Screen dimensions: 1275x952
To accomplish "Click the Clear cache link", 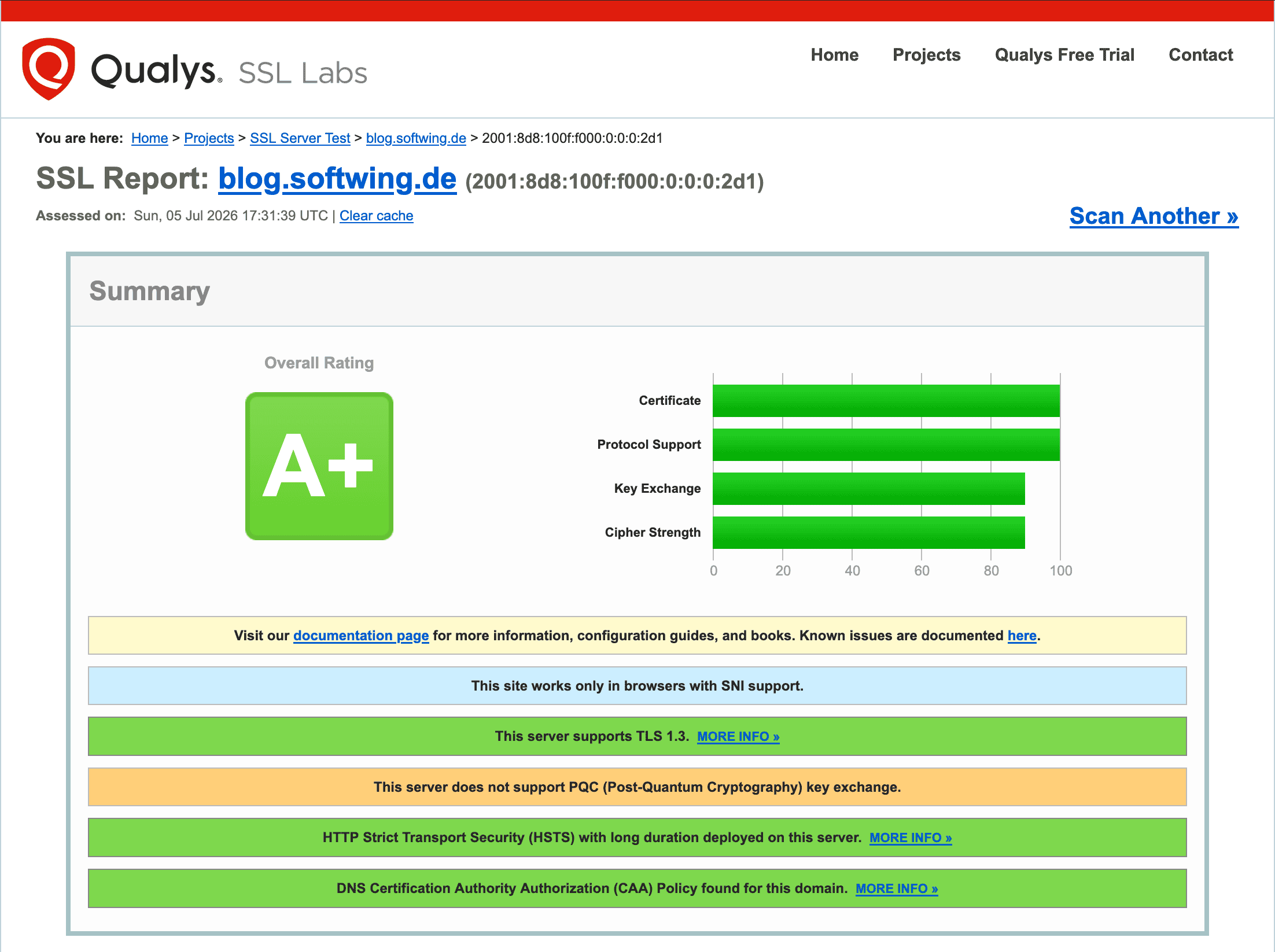I will (376, 216).
